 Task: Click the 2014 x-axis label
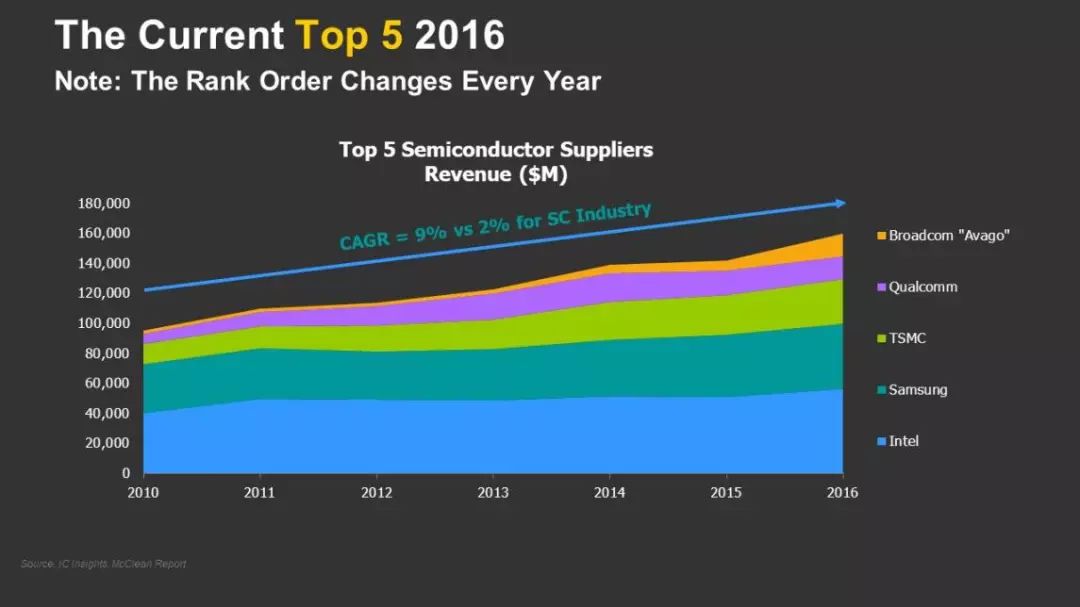tap(610, 493)
